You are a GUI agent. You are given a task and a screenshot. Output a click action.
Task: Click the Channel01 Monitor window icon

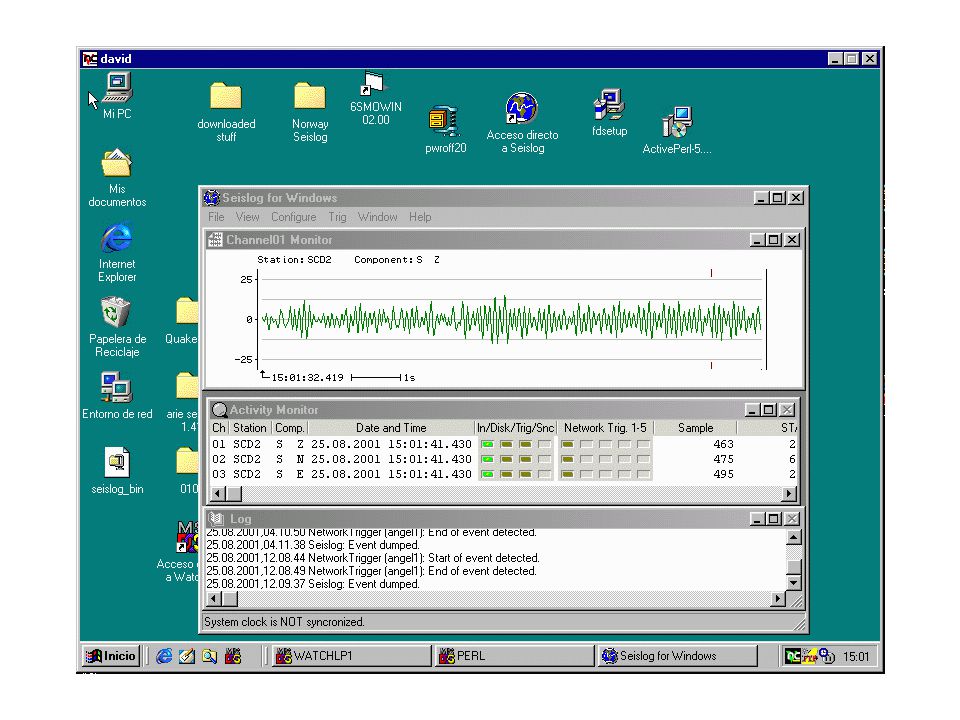pyautogui.click(x=215, y=240)
